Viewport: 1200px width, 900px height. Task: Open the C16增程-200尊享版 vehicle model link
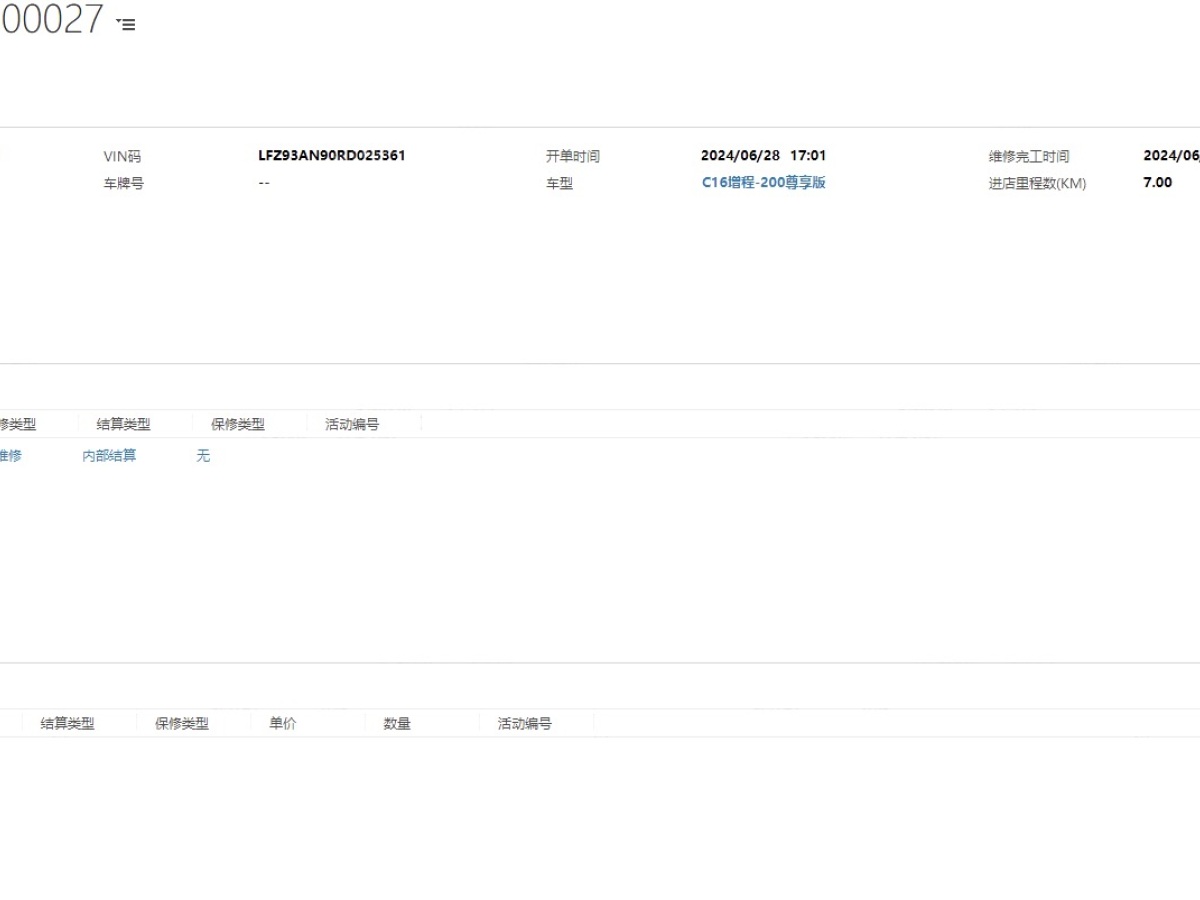pos(763,183)
